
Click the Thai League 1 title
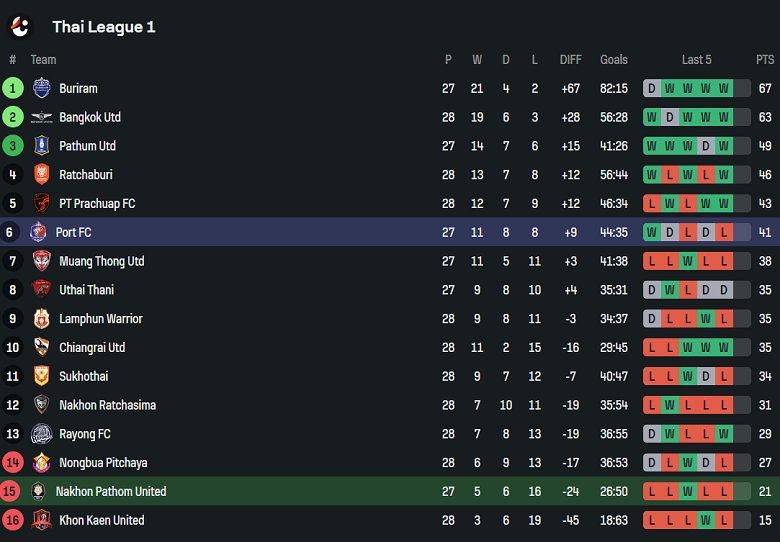(104, 27)
